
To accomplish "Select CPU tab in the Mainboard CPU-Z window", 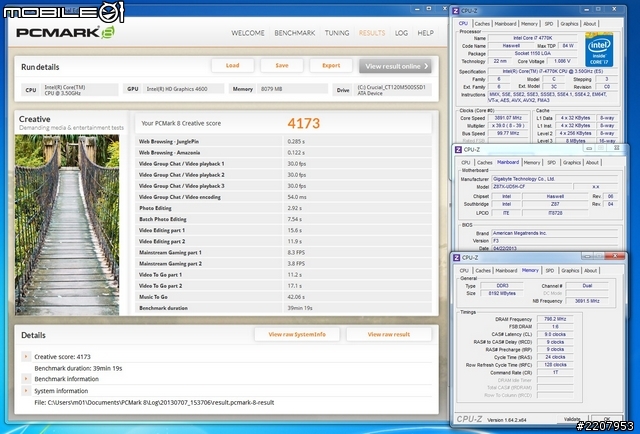I will point(466,162).
